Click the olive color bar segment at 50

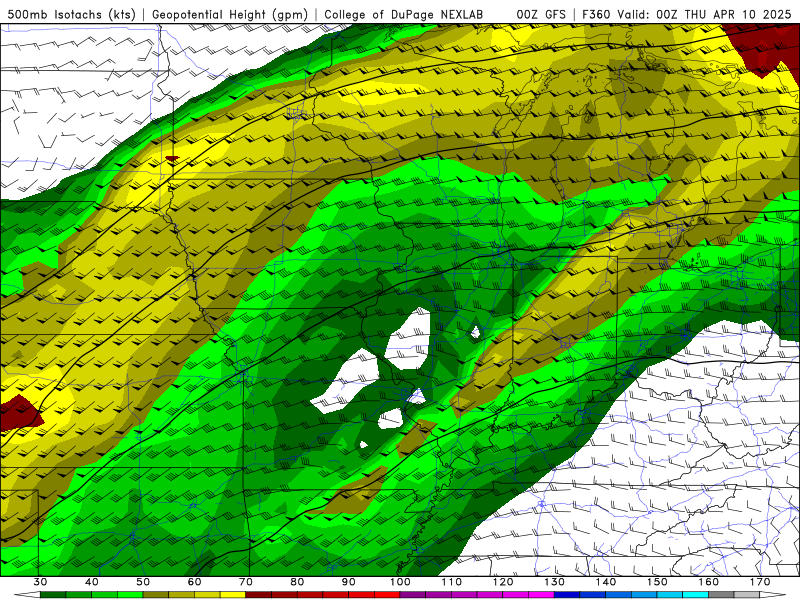click(156, 595)
